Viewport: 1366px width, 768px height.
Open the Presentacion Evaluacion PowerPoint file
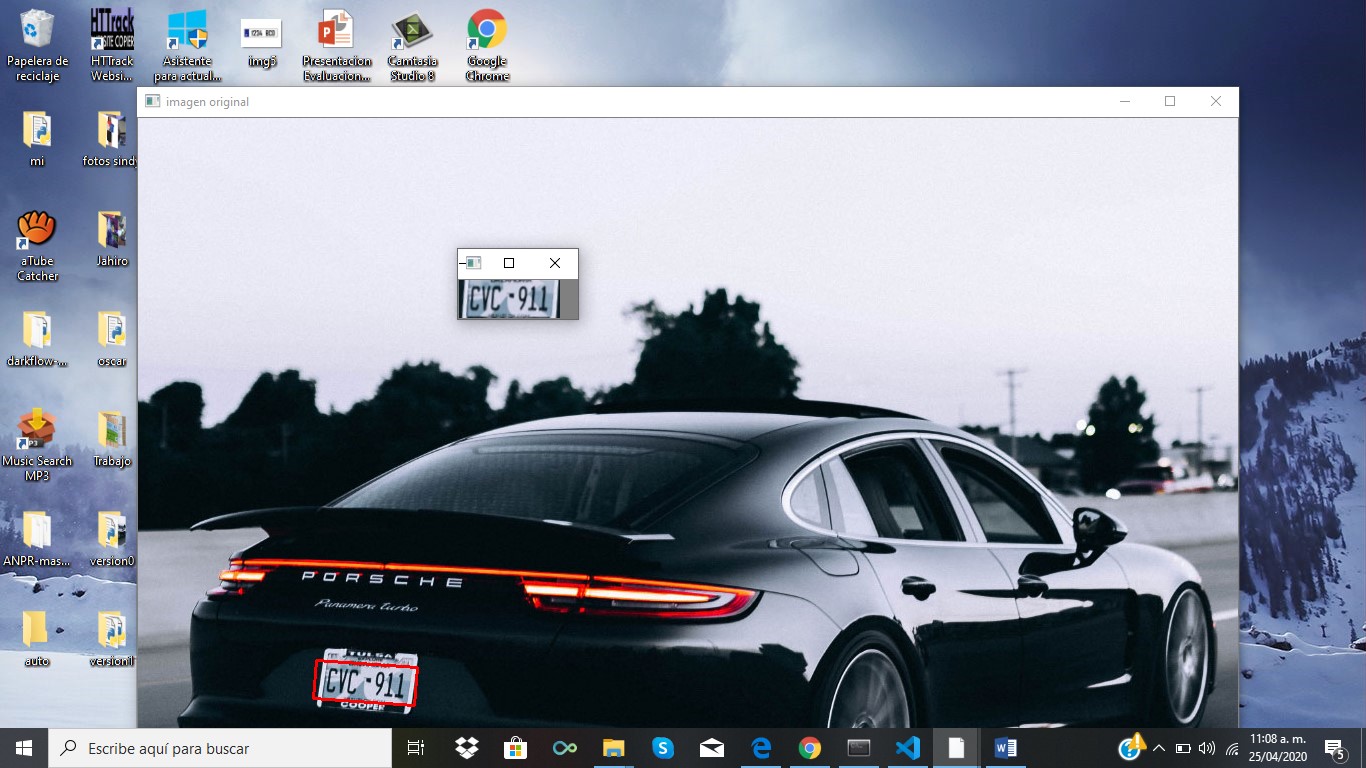tap(336, 45)
